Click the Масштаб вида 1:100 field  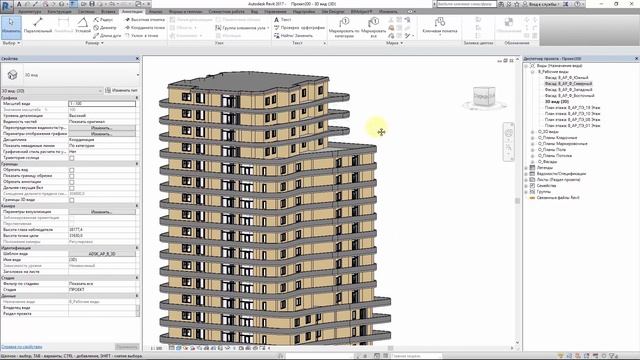[x=102, y=104]
